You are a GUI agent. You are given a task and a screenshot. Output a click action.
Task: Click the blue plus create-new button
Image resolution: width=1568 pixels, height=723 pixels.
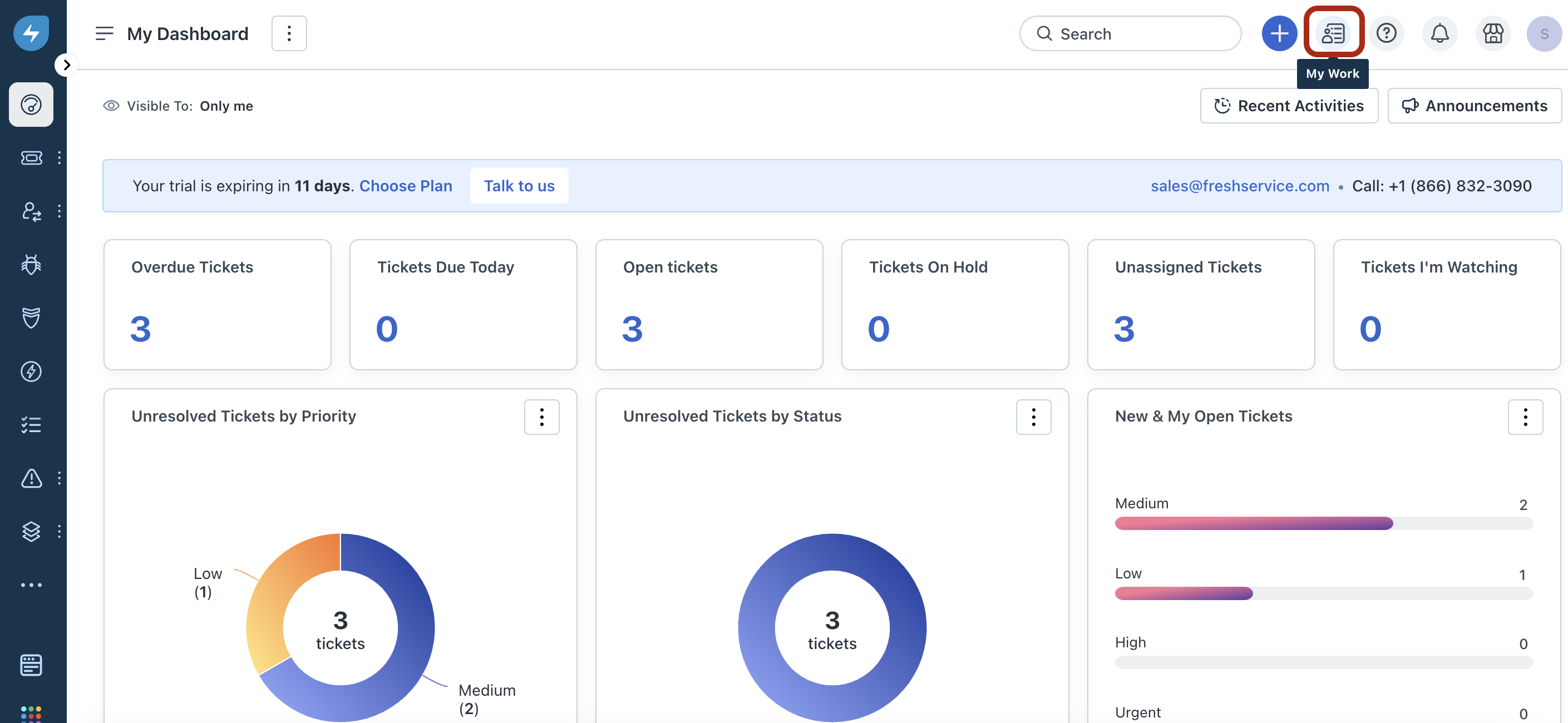[1278, 33]
